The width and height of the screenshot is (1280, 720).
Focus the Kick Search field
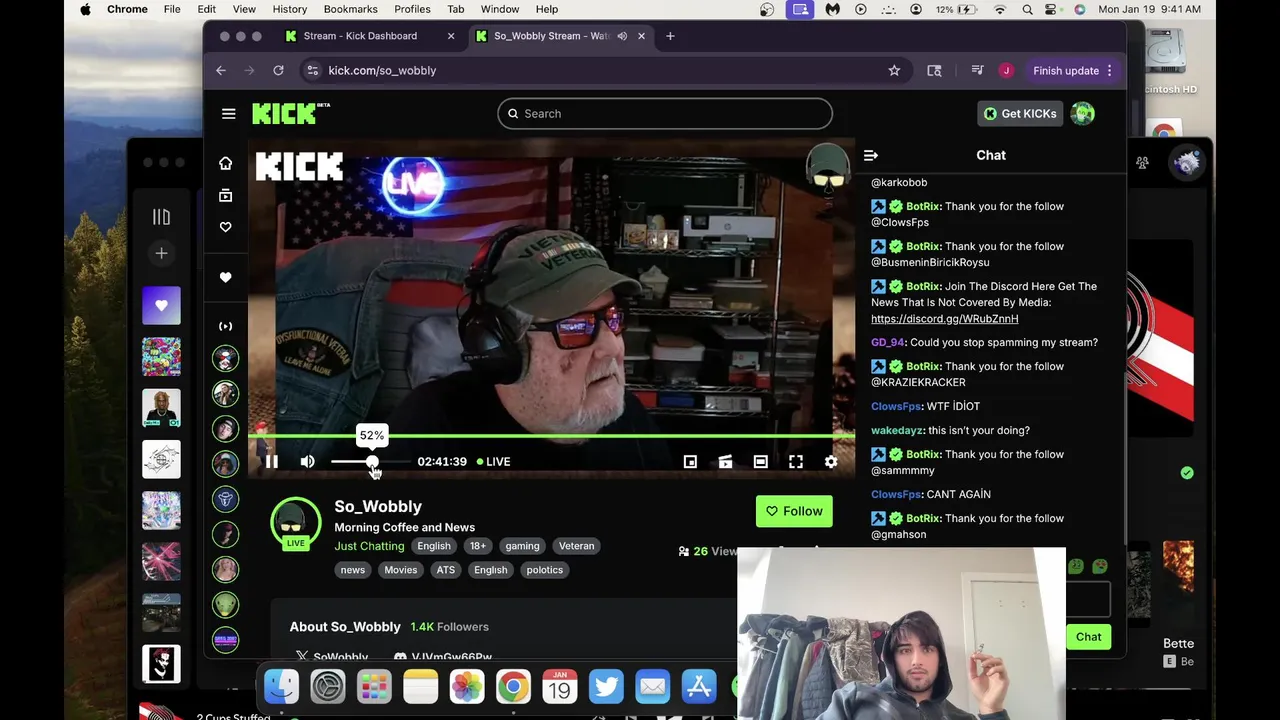click(x=665, y=113)
